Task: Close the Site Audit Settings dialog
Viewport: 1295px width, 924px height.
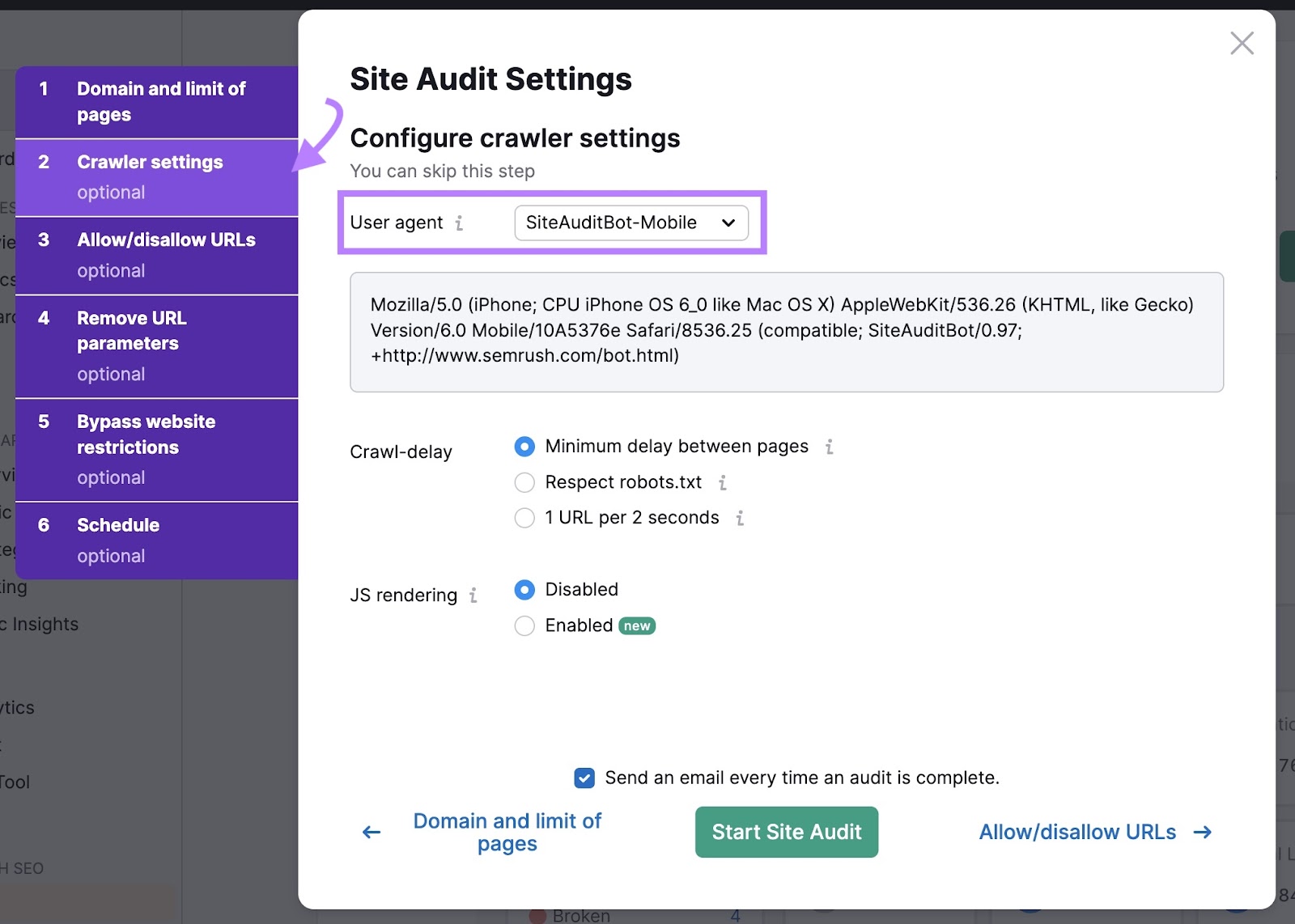Action: 1242,44
